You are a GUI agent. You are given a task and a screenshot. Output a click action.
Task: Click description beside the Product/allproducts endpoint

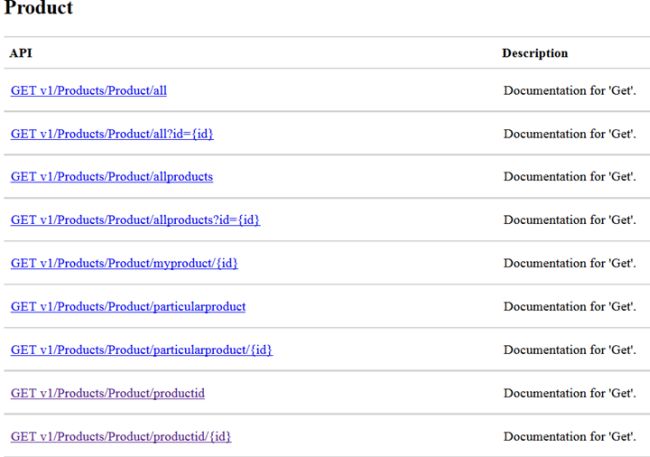tap(569, 177)
